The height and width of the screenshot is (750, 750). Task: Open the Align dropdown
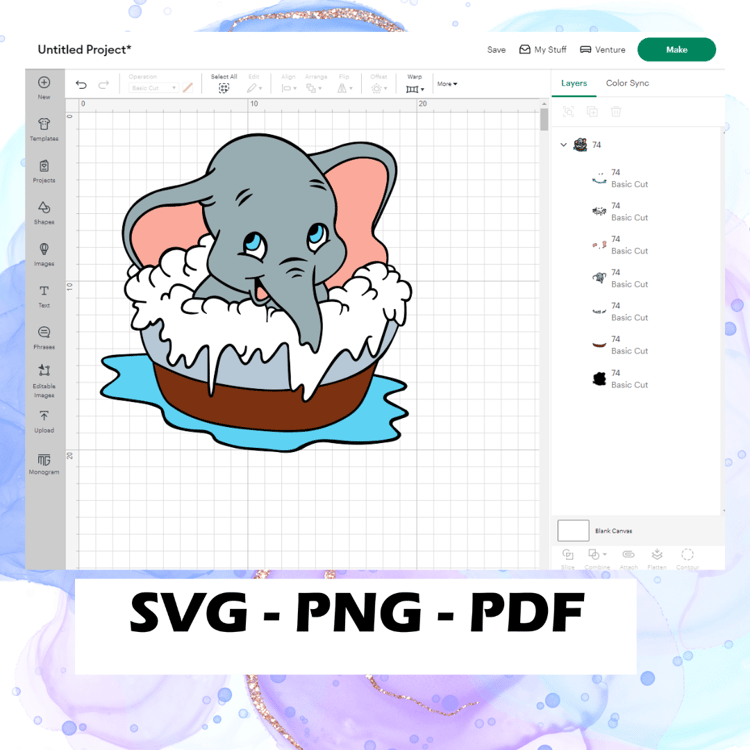click(x=289, y=88)
